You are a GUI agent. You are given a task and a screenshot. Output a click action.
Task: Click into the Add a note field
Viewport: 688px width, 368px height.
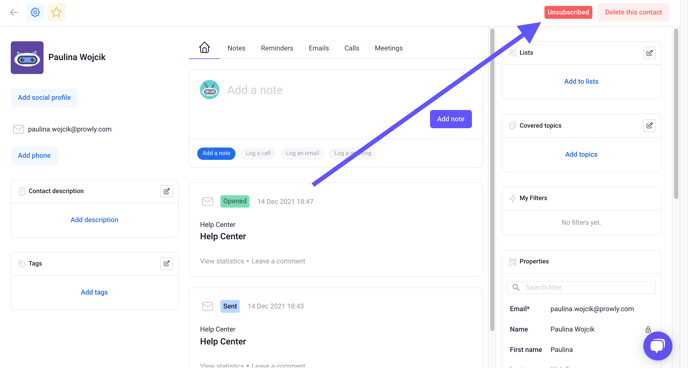254,90
